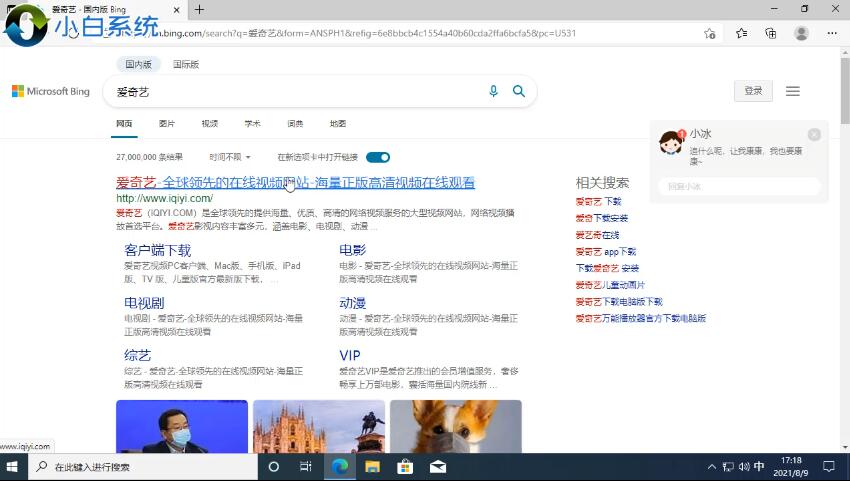Click related search 爱奇艺儿童动画片
Viewport: 850px width, 481px height.
tap(610, 285)
